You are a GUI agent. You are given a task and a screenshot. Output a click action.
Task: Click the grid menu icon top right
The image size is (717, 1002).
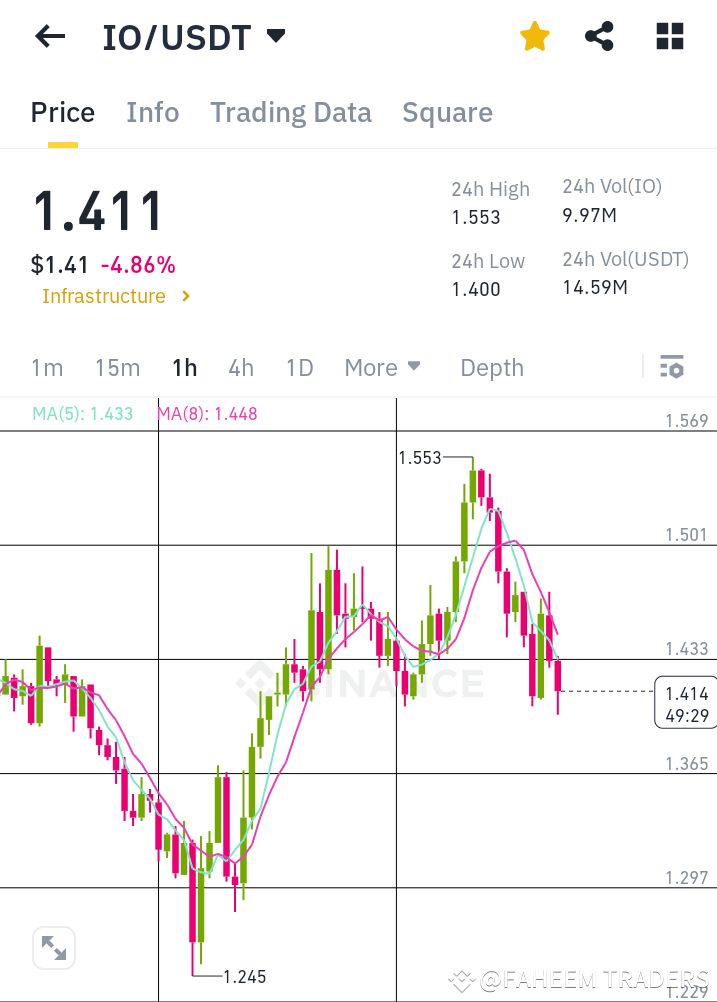click(668, 36)
